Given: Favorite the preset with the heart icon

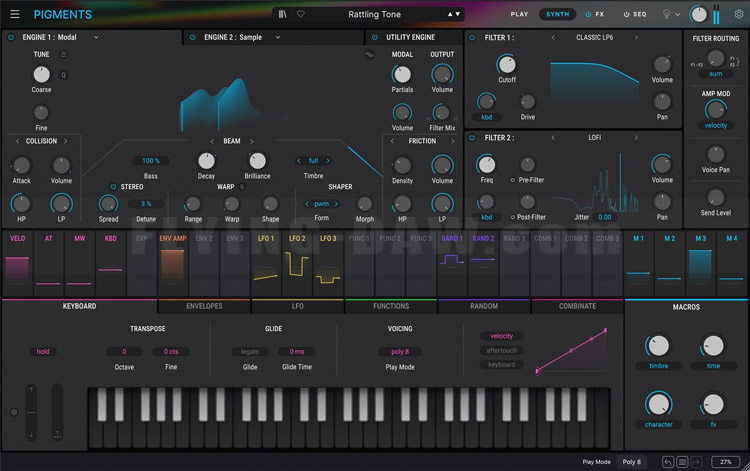Looking at the screenshot, I should pos(300,14).
